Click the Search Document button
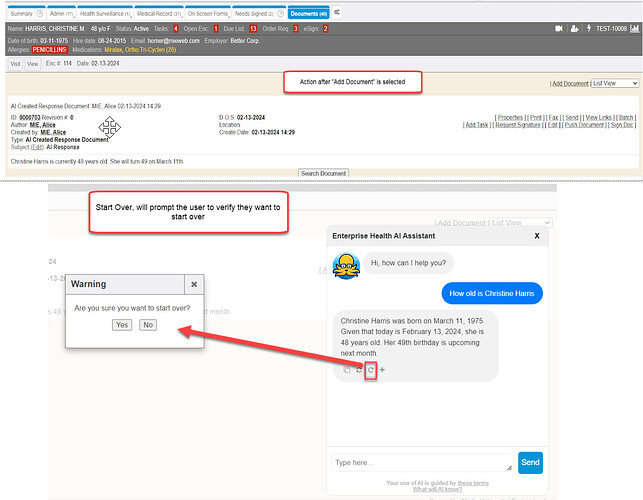The width and height of the screenshot is (643, 500). (322, 173)
